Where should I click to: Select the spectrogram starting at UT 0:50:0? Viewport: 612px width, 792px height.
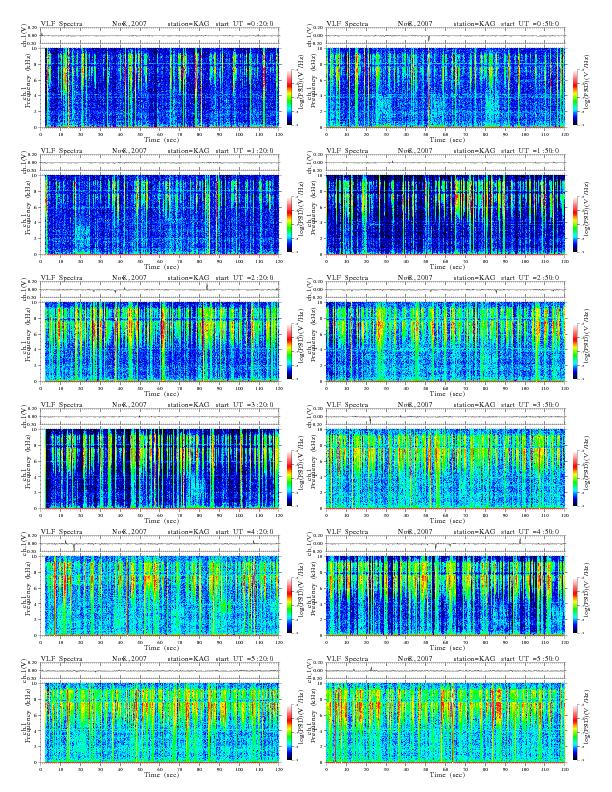pyautogui.click(x=446, y=87)
